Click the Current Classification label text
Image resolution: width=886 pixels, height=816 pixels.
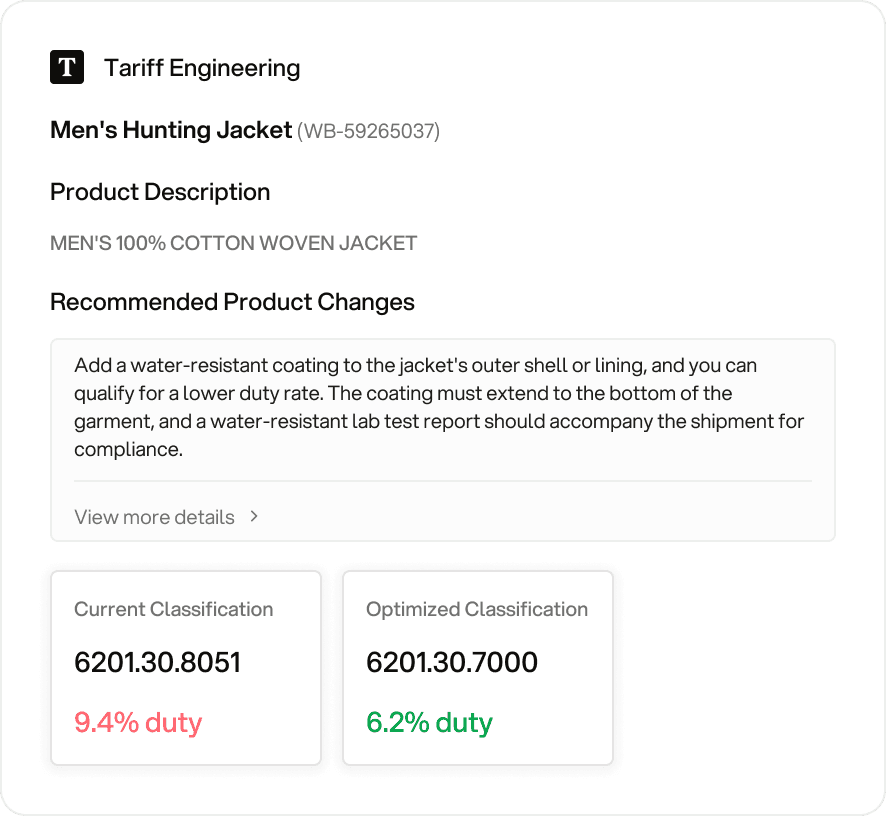pos(173,609)
